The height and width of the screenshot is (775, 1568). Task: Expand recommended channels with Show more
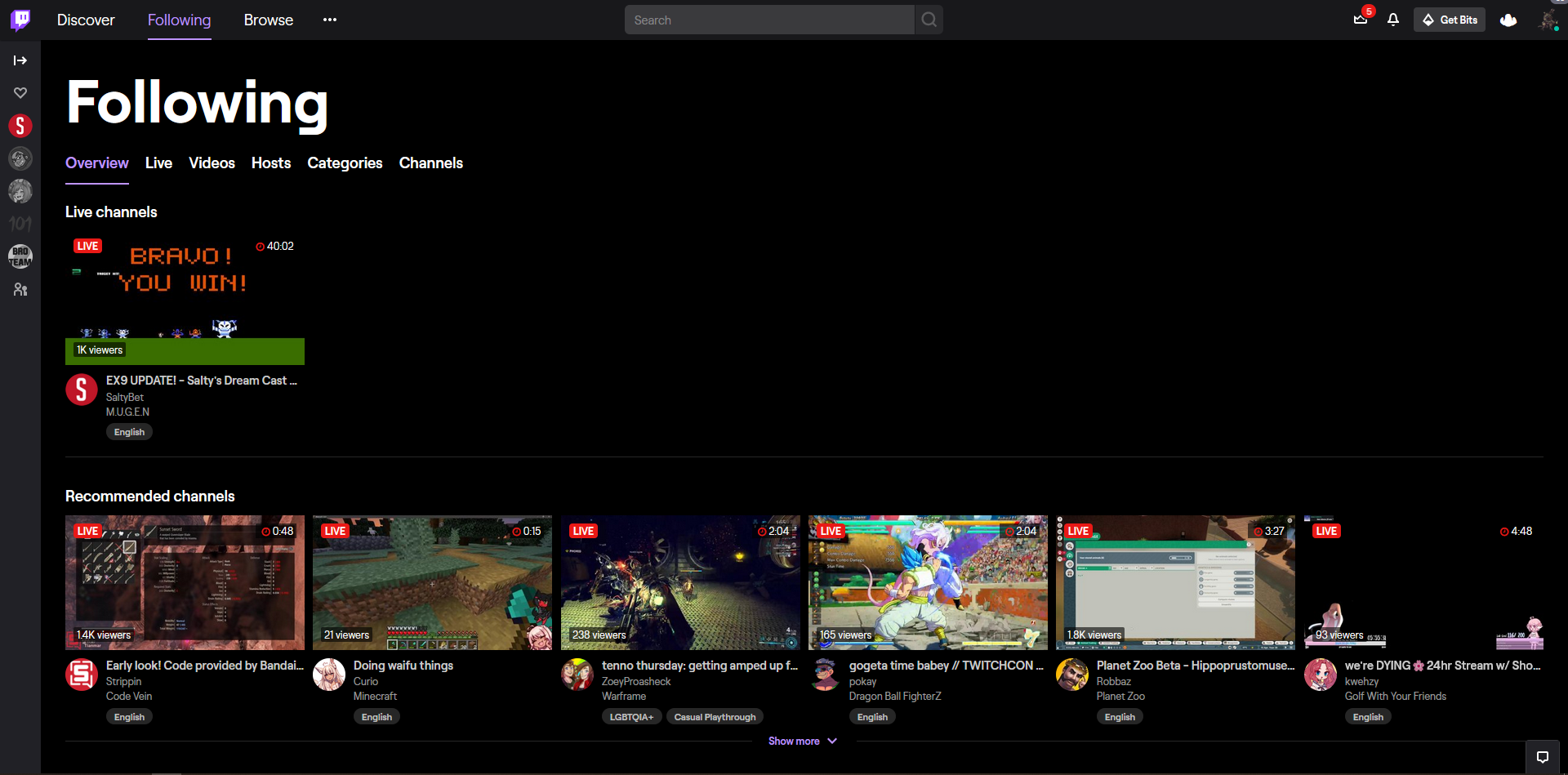click(803, 741)
